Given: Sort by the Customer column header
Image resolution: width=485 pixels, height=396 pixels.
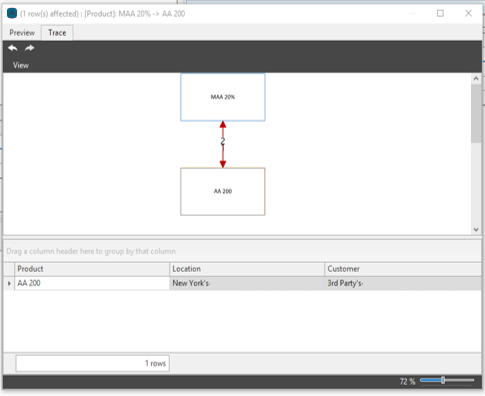Looking at the screenshot, I should click(x=403, y=269).
